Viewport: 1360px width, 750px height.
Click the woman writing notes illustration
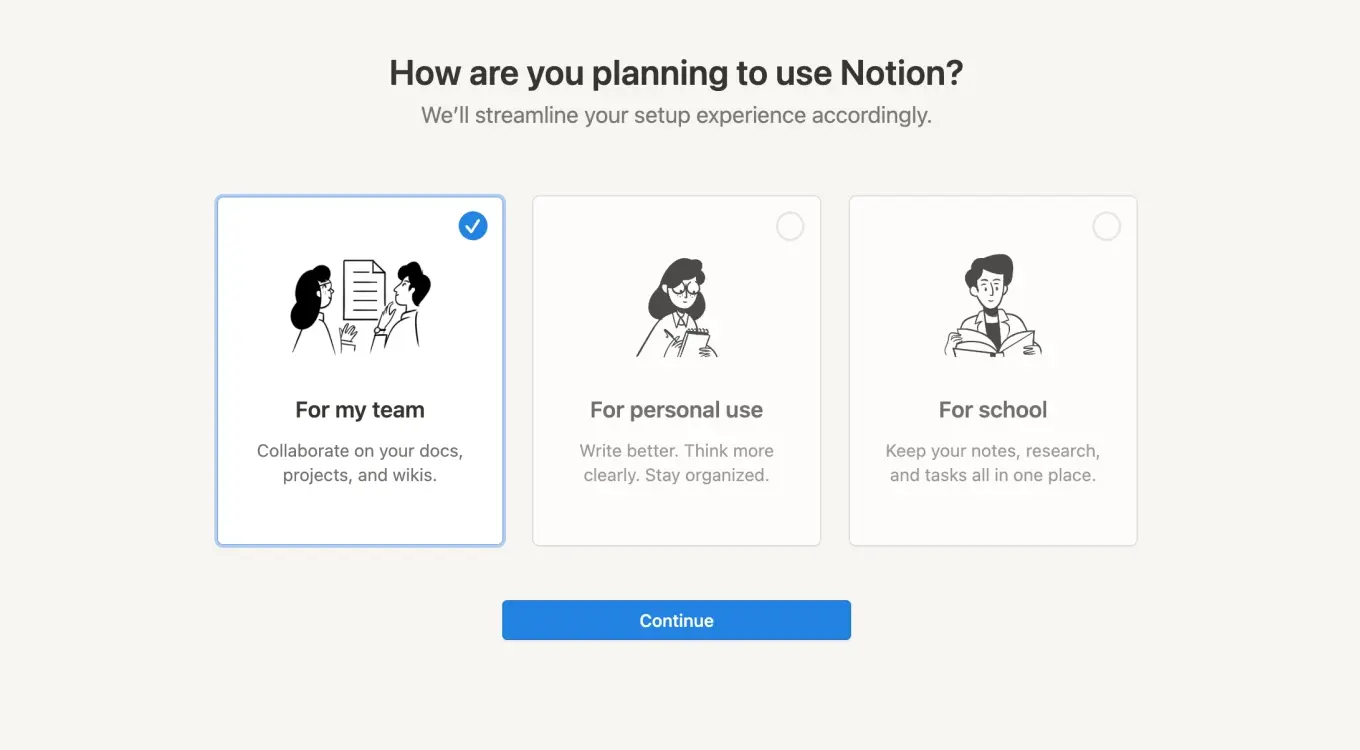point(677,308)
